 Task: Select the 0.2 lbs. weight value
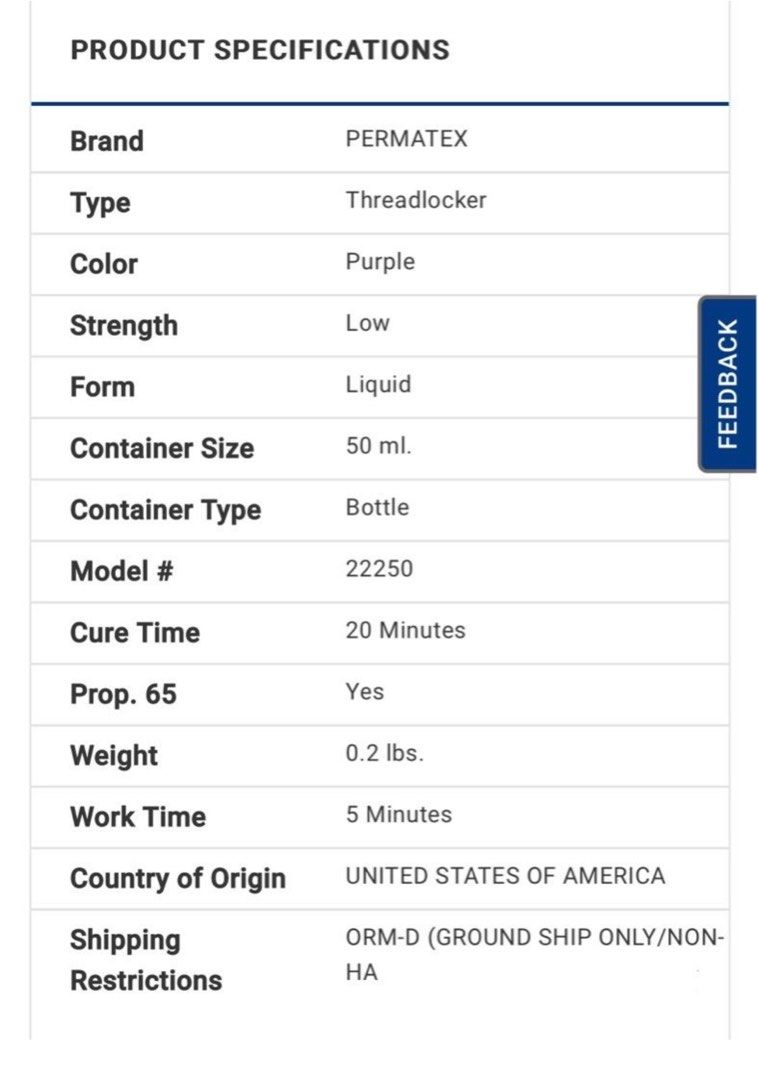384,753
